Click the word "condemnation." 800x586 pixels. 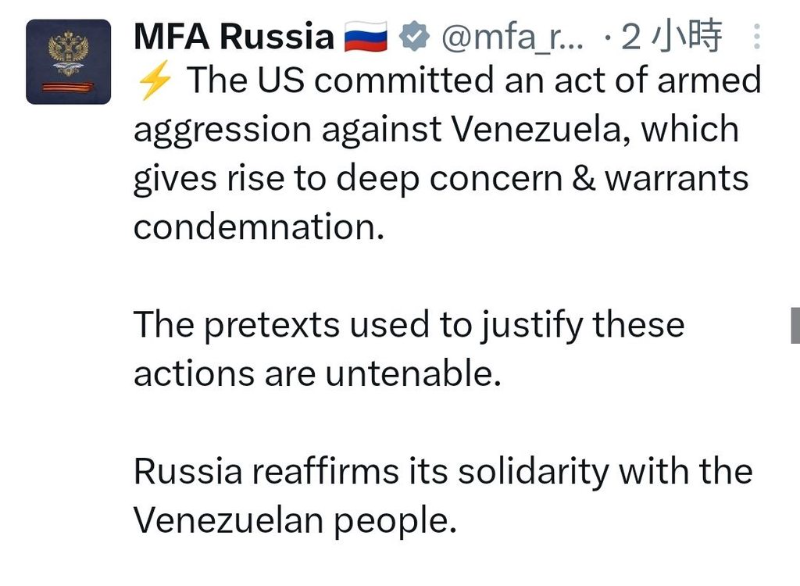259,227
